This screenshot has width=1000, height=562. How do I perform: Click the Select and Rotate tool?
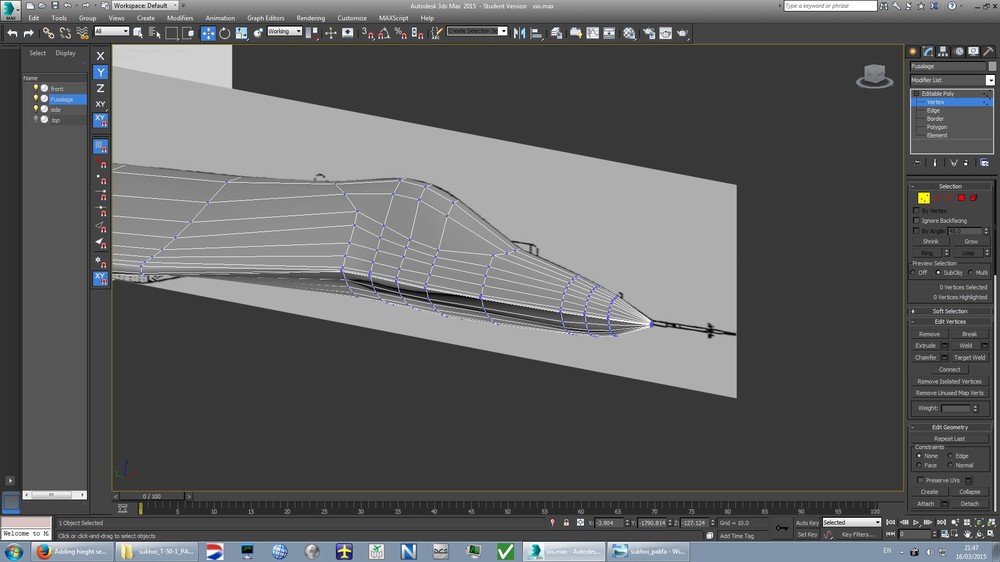pyautogui.click(x=225, y=33)
